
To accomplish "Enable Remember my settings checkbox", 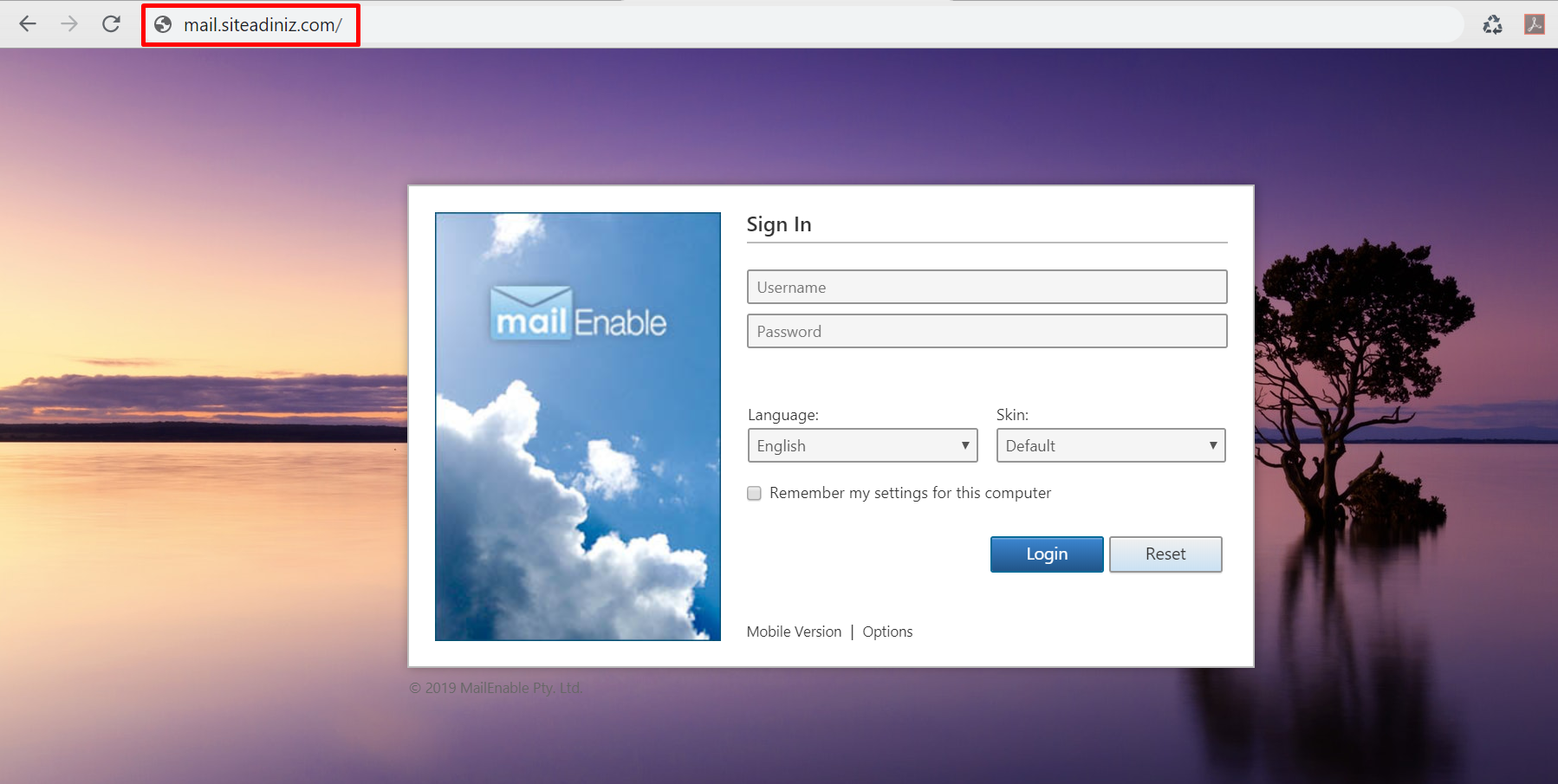I will point(754,493).
